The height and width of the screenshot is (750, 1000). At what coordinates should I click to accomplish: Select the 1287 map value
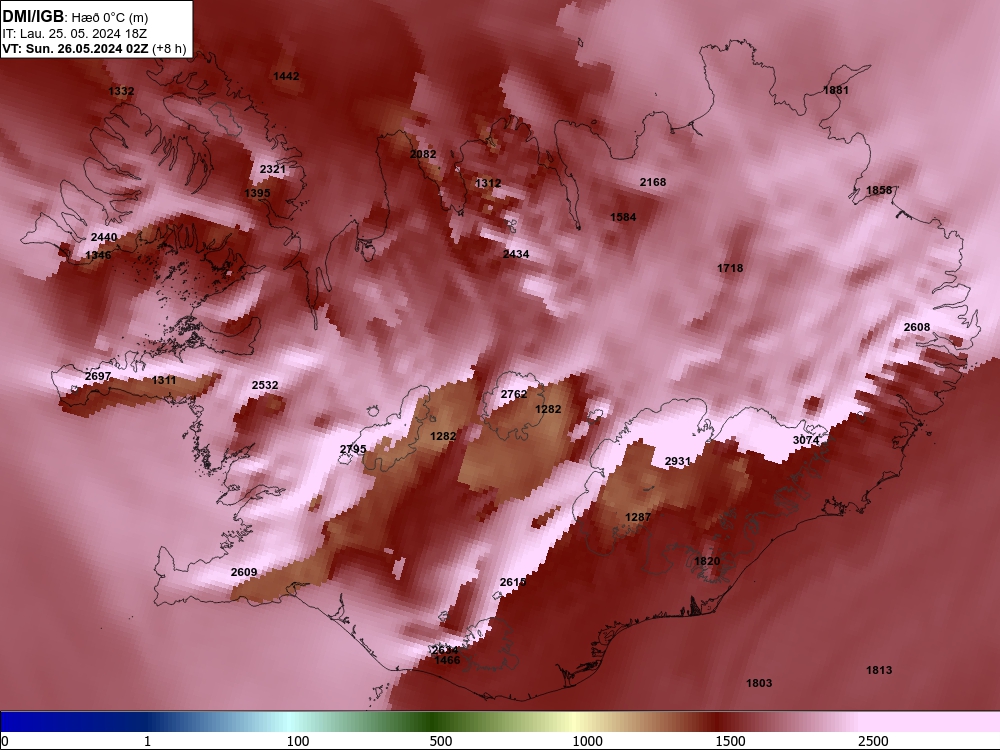(638, 517)
